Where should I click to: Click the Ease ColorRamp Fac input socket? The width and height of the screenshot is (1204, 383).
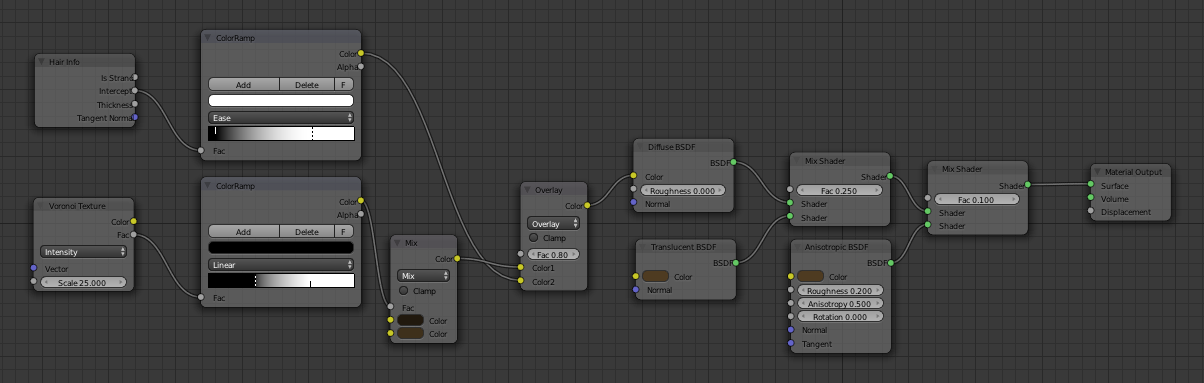tap(201, 151)
